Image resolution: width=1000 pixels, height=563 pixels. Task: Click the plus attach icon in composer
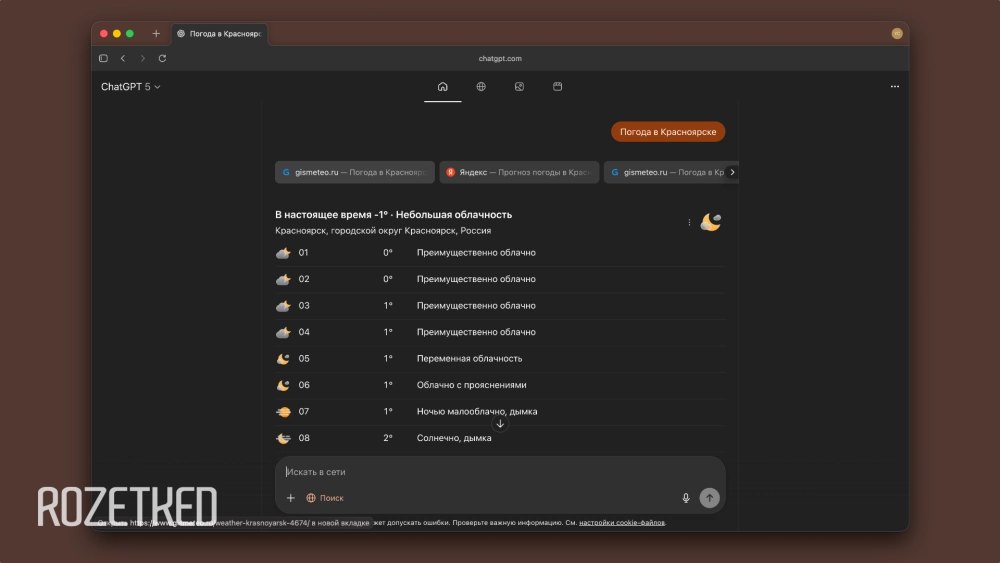(x=291, y=498)
